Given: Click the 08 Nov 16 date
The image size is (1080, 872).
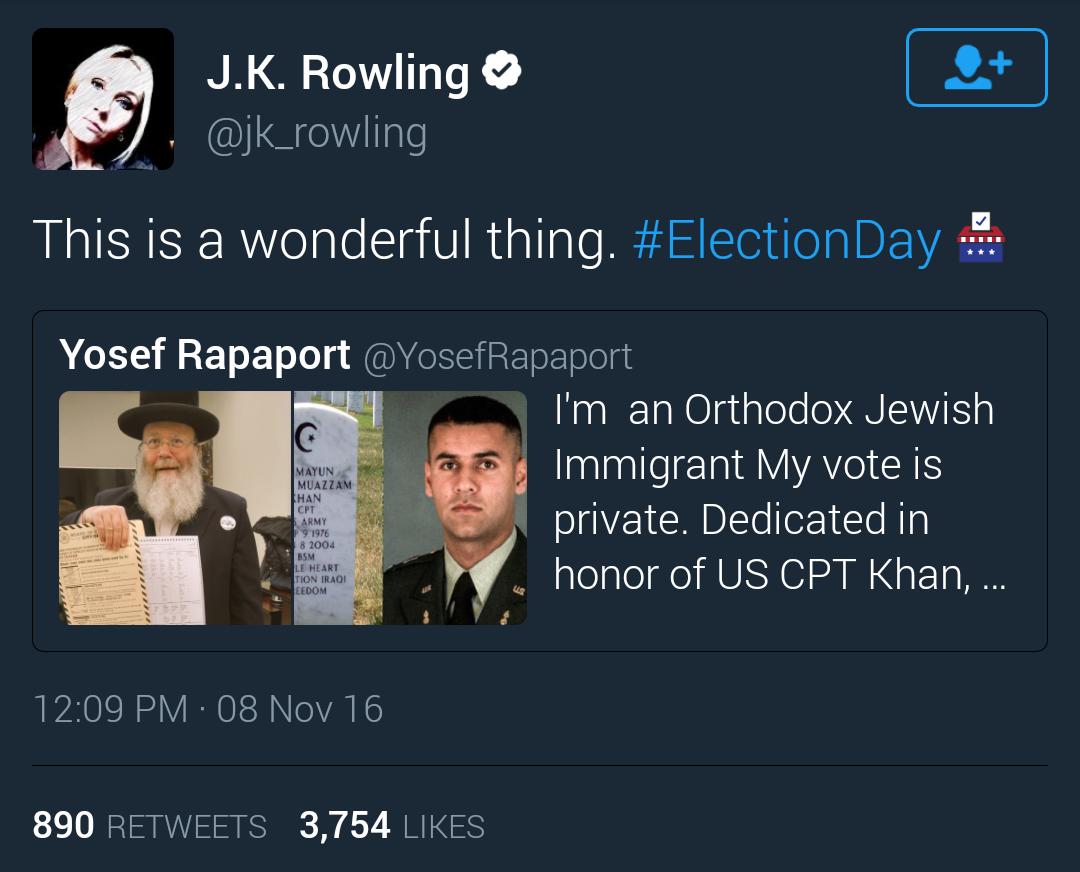Looking at the screenshot, I should pyautogui.click(x=300, y=709).
